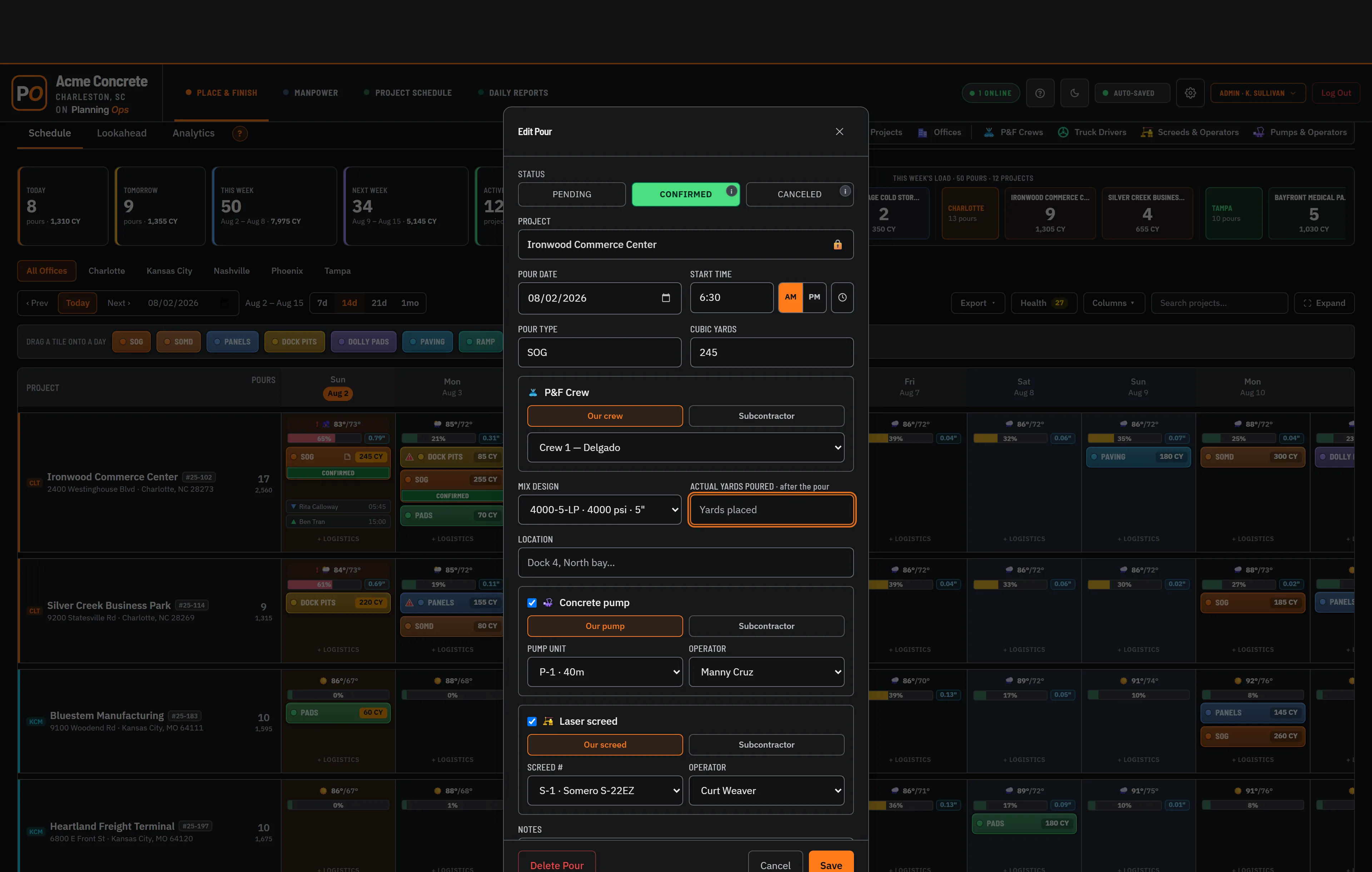
Task: Click the Concrete pump icon
Action: click(x=547, y=603)
